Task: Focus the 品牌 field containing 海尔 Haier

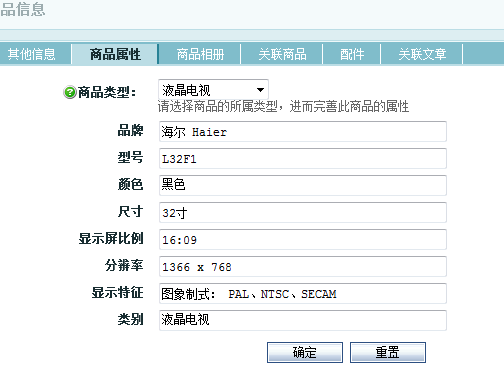Action: (303, 132)
